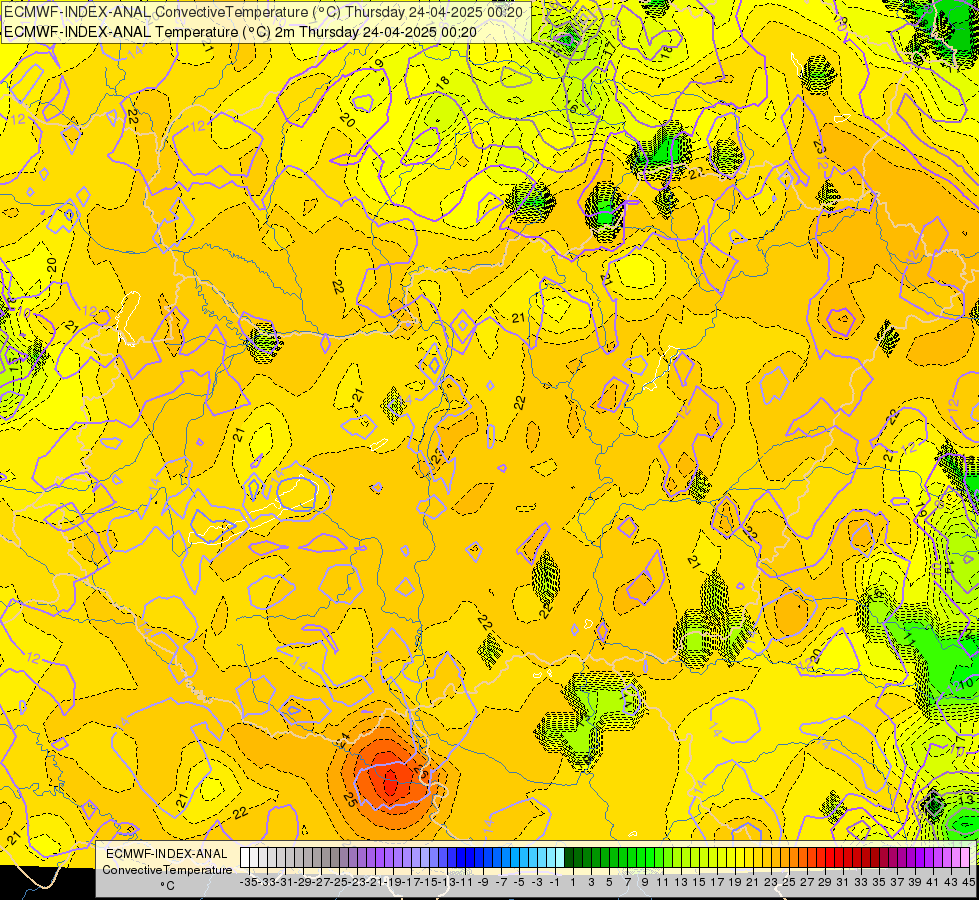Image resolution: width=979 pixels, height=900 pixels.
Task: Click the 17 value on the legend scale
Action: coord(717,882)
